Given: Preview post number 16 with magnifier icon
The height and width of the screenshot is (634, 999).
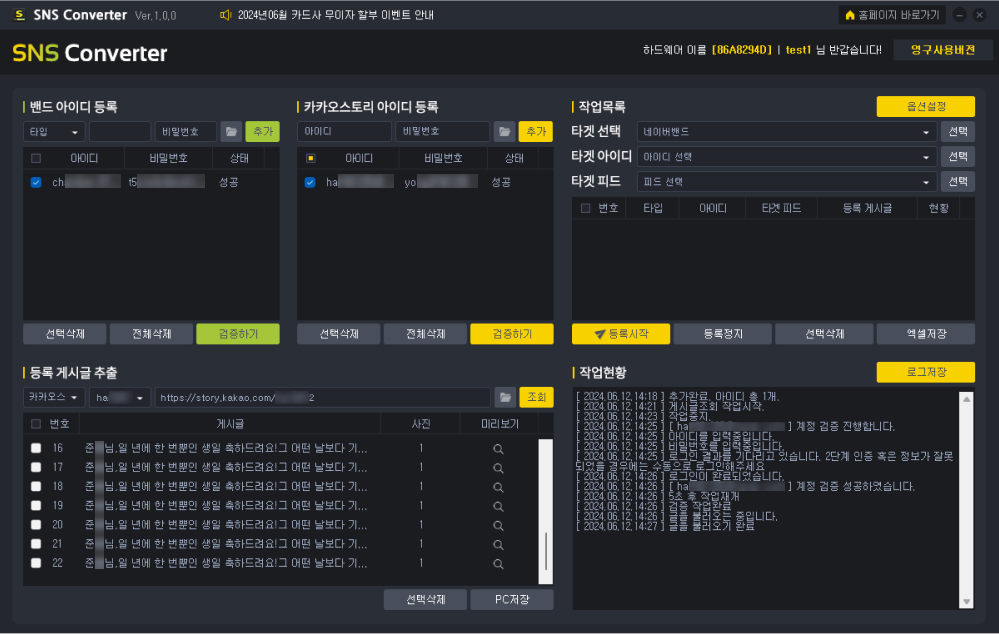Looking at the screenshot, I should click(498, 449).
